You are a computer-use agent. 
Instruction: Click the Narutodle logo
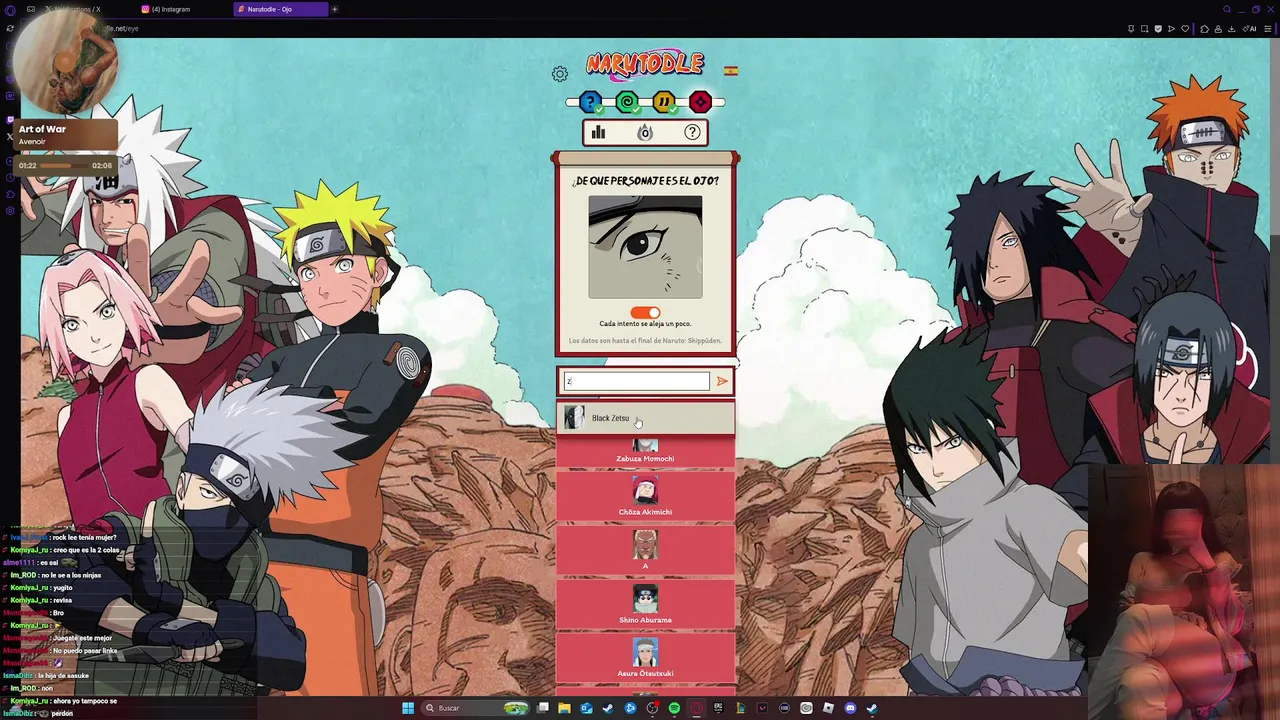click(x=645, y=66)
